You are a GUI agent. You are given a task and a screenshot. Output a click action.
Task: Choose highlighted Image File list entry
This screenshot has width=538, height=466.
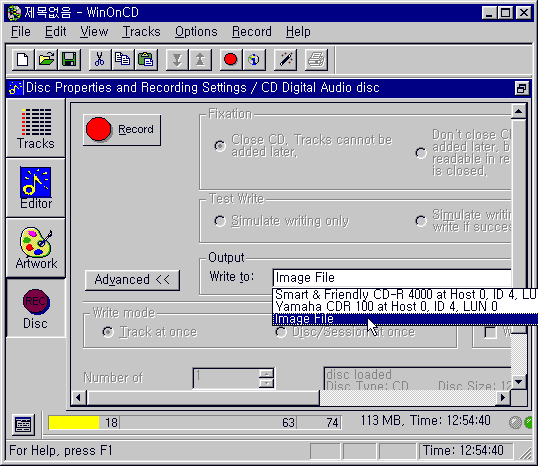(x=405, y=319)
